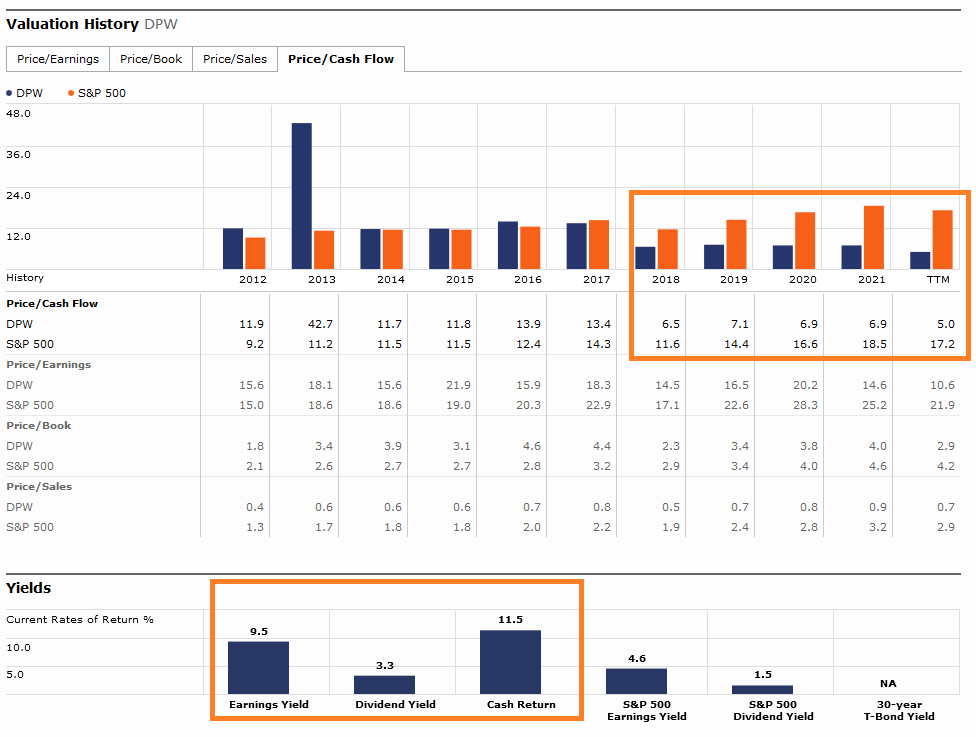Click DPW 2012 Price/Cash Flow value 11.9
The height and width of the screenshot is (737, 976).
click(x=251, y=324)
